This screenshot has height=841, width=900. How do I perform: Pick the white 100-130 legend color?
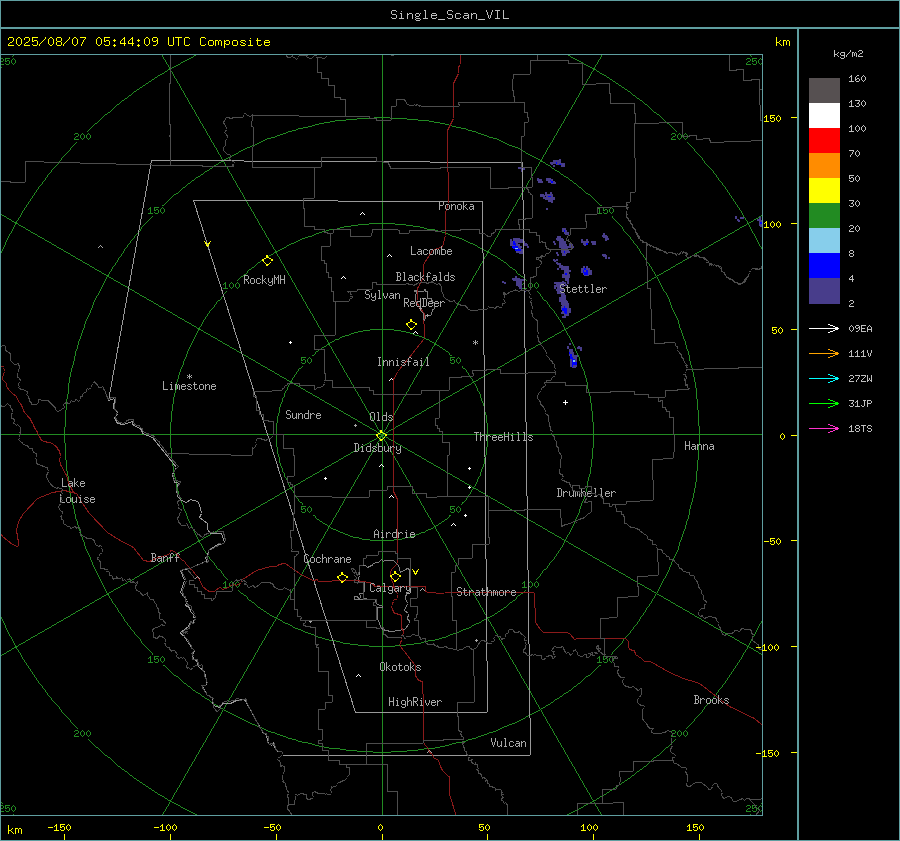824,115
